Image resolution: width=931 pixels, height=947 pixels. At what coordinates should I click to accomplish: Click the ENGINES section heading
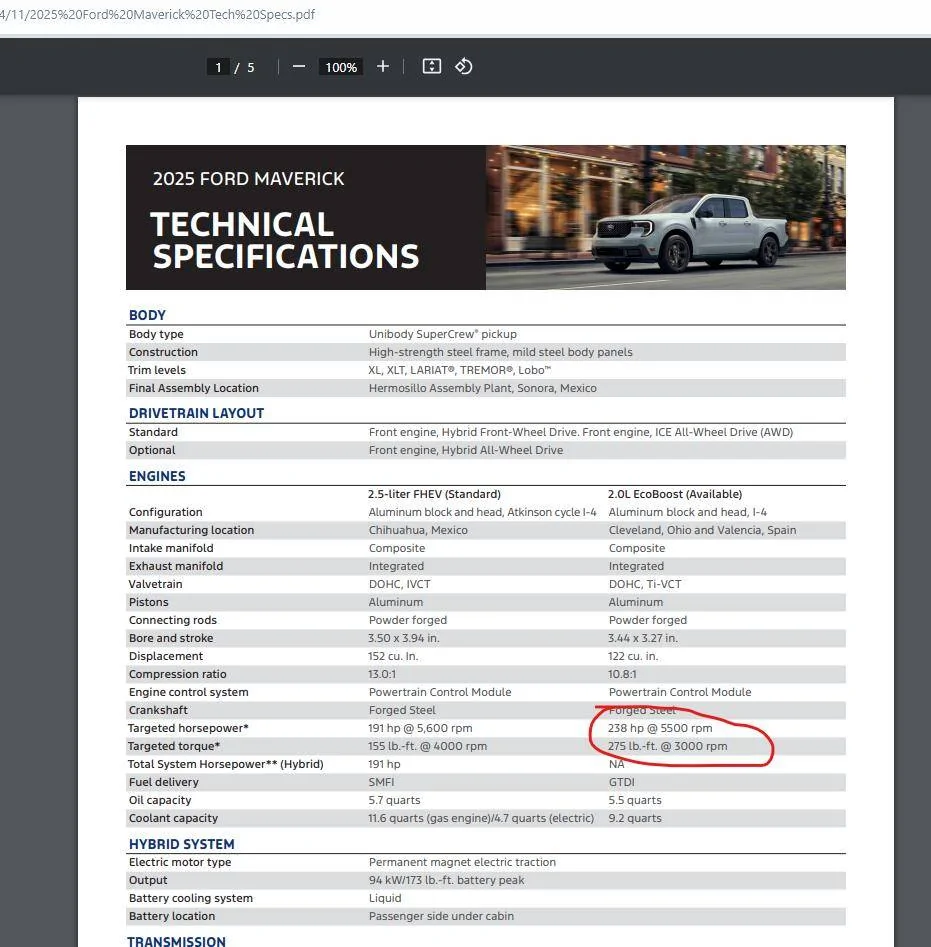[x=157, y=476]
